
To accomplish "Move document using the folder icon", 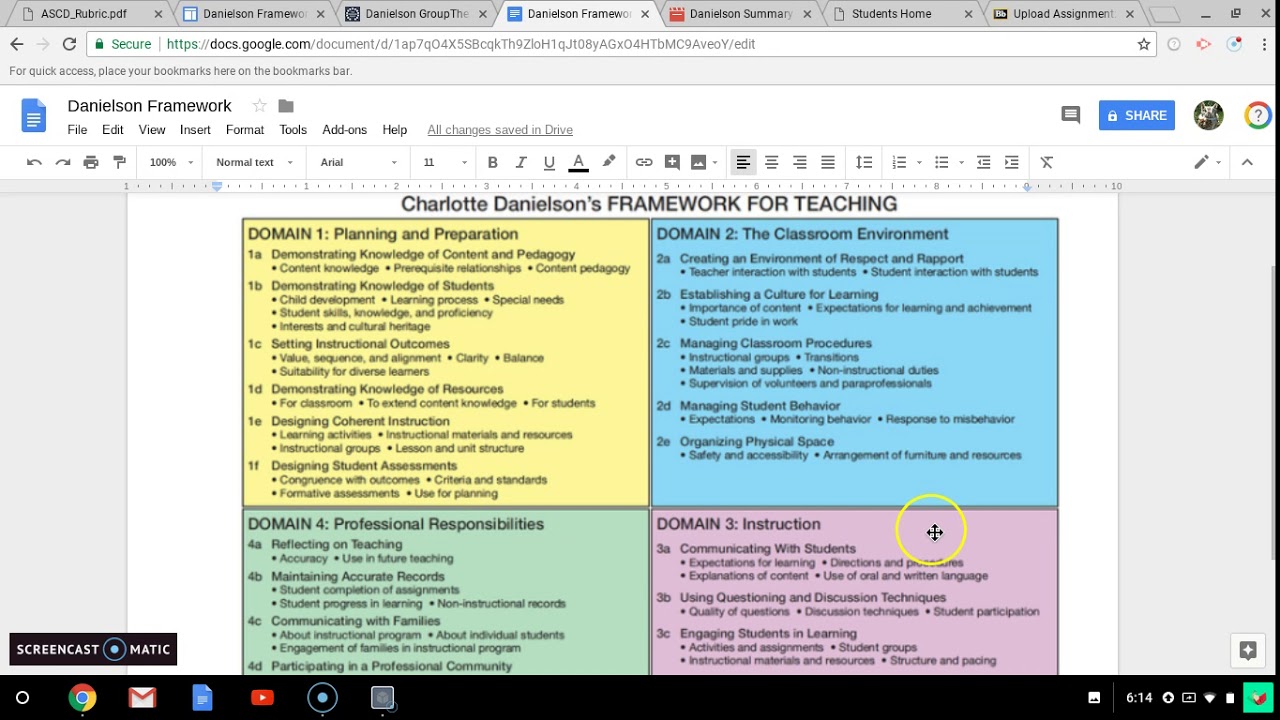I will click(x=286, y=106).
